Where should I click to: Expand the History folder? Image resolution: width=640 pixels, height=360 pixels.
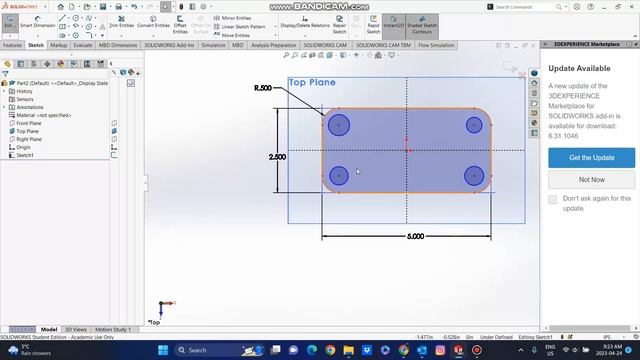(4, 91)
